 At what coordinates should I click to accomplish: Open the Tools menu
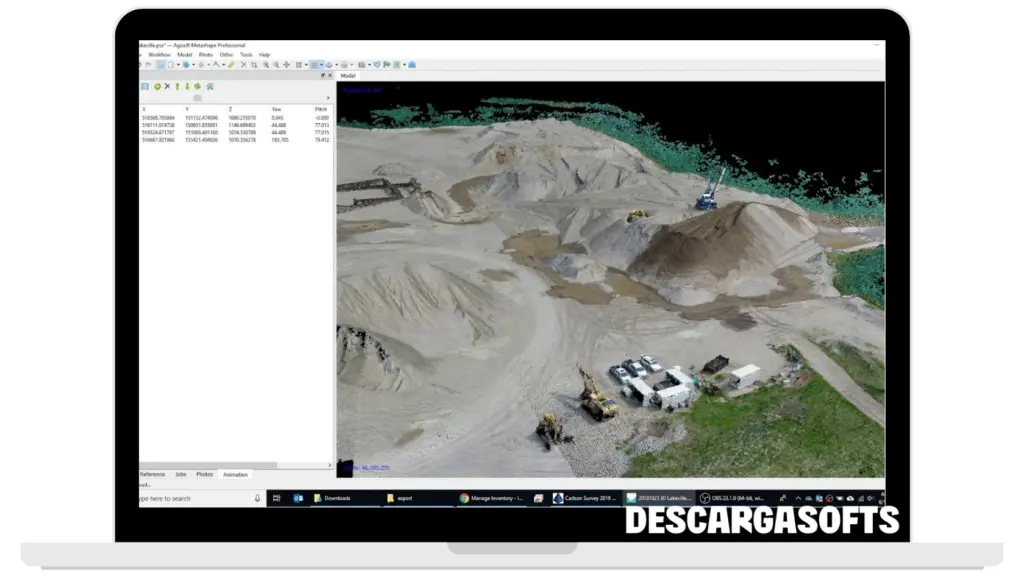(x=246, y=54)
